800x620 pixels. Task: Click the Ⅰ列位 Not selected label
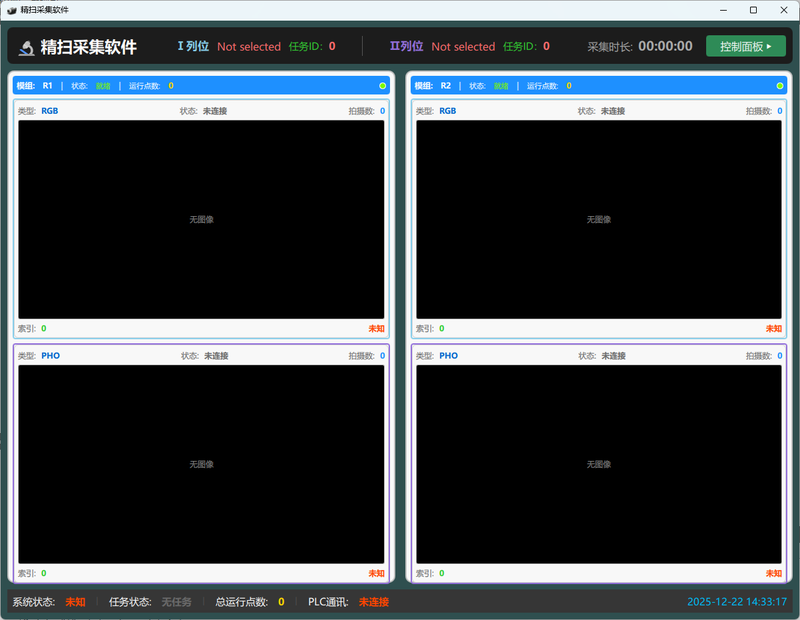point(249,47)
